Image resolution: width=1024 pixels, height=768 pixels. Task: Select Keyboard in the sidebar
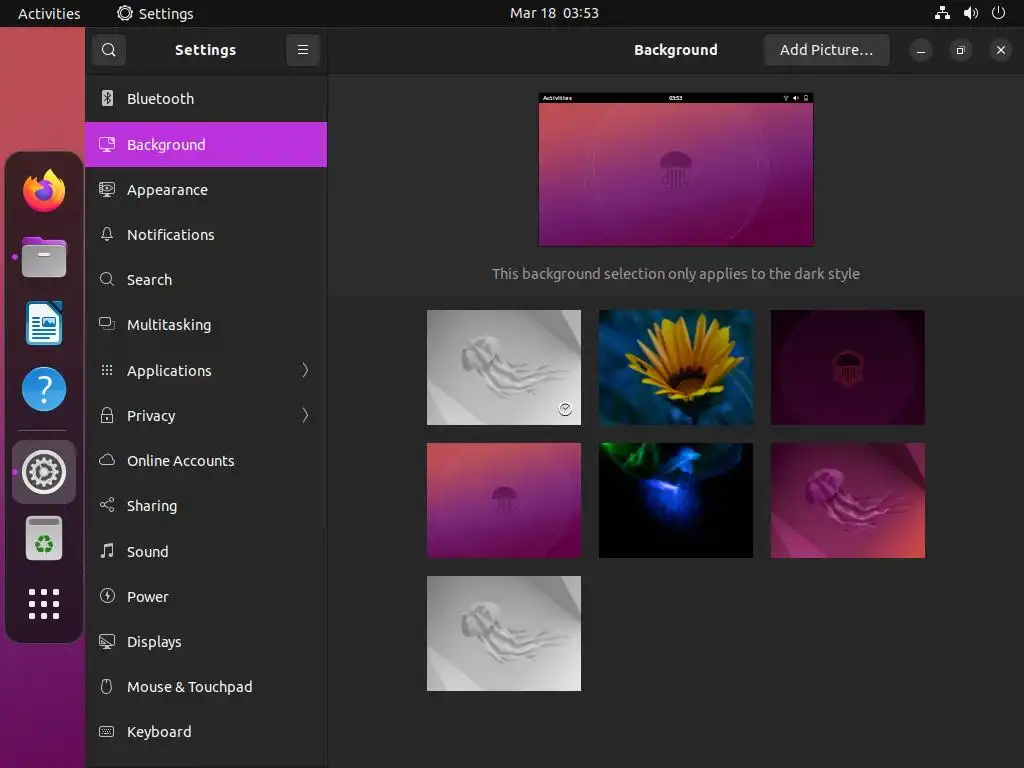[x=206, y=731]
